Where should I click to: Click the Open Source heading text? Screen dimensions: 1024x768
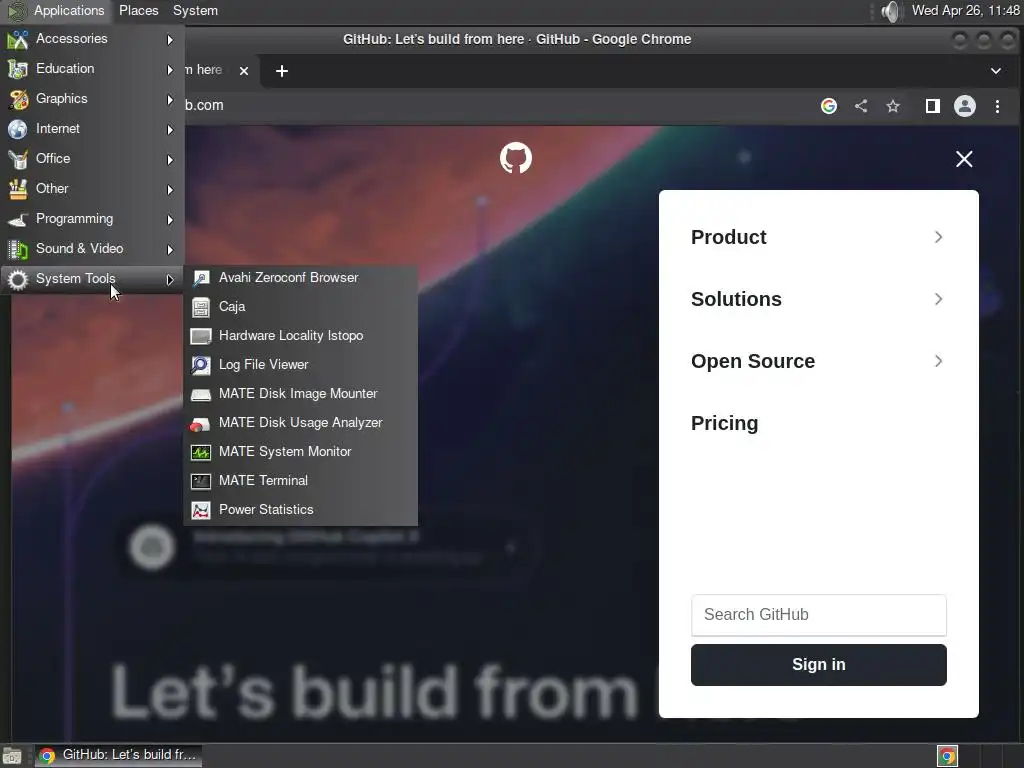tap(753, 361)
